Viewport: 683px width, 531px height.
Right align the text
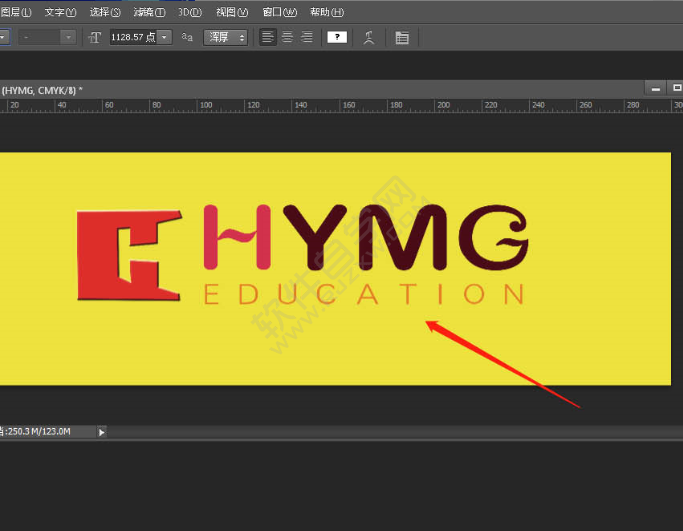click(x=307, y=37)
